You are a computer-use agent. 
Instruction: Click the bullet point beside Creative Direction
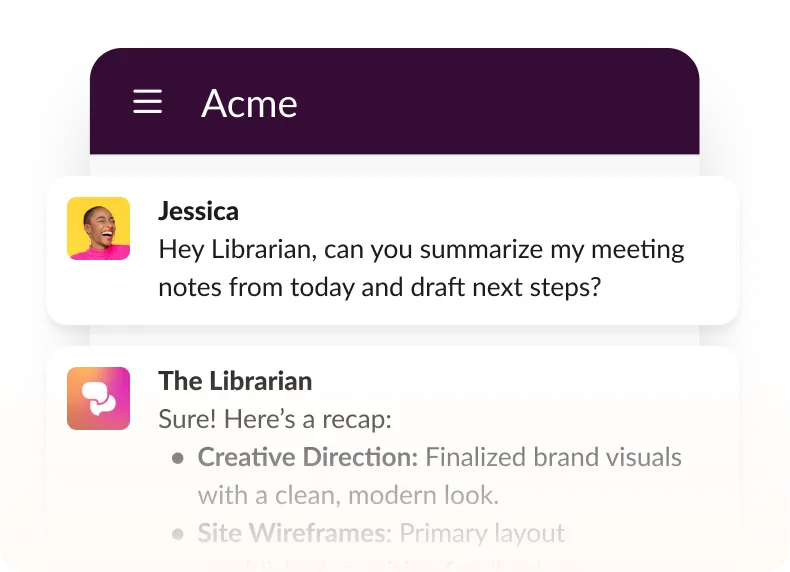(x=178, y=458)
